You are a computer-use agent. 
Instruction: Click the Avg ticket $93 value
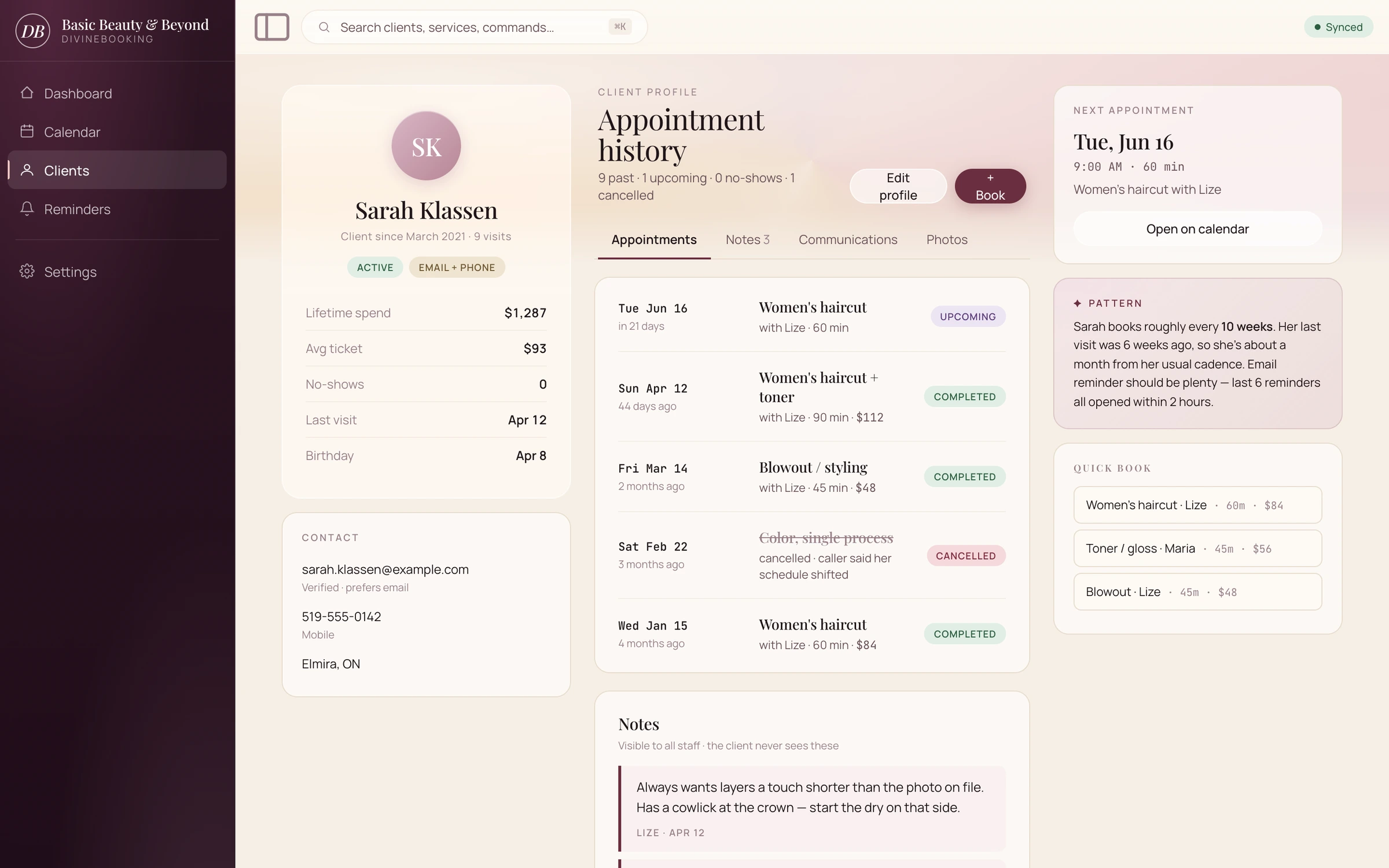(535, 348)
